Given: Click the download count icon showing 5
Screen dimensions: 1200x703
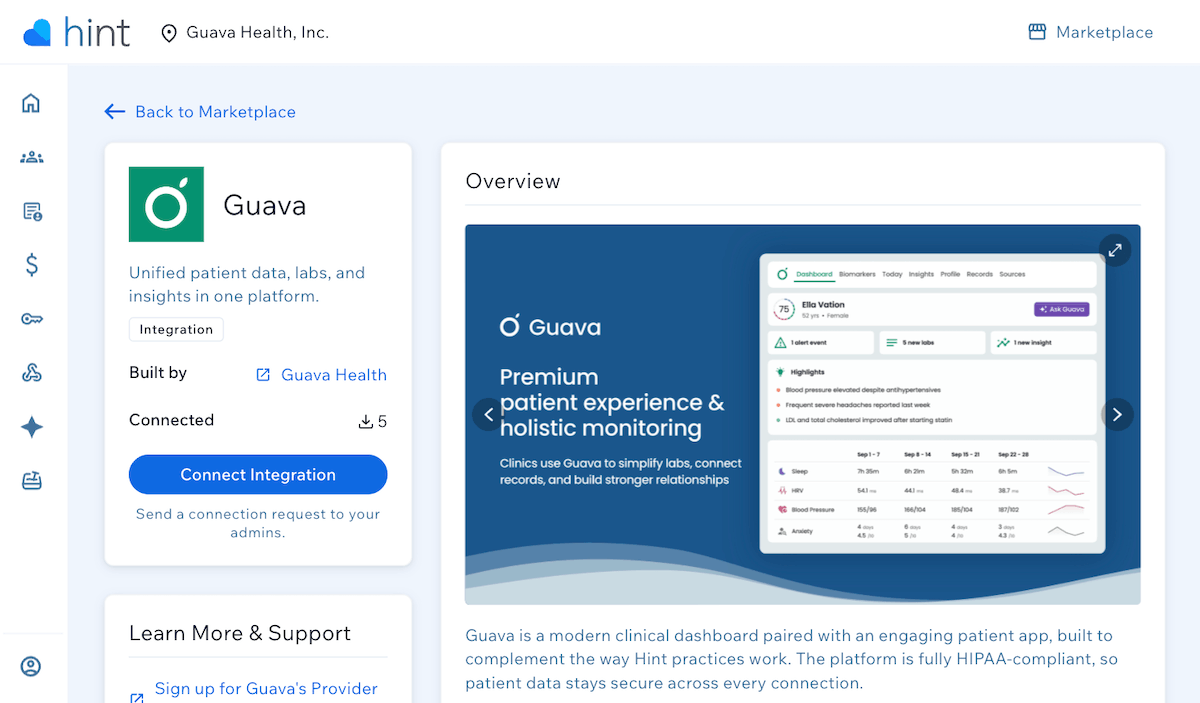Looking at the screenshot, I should 365,421.
